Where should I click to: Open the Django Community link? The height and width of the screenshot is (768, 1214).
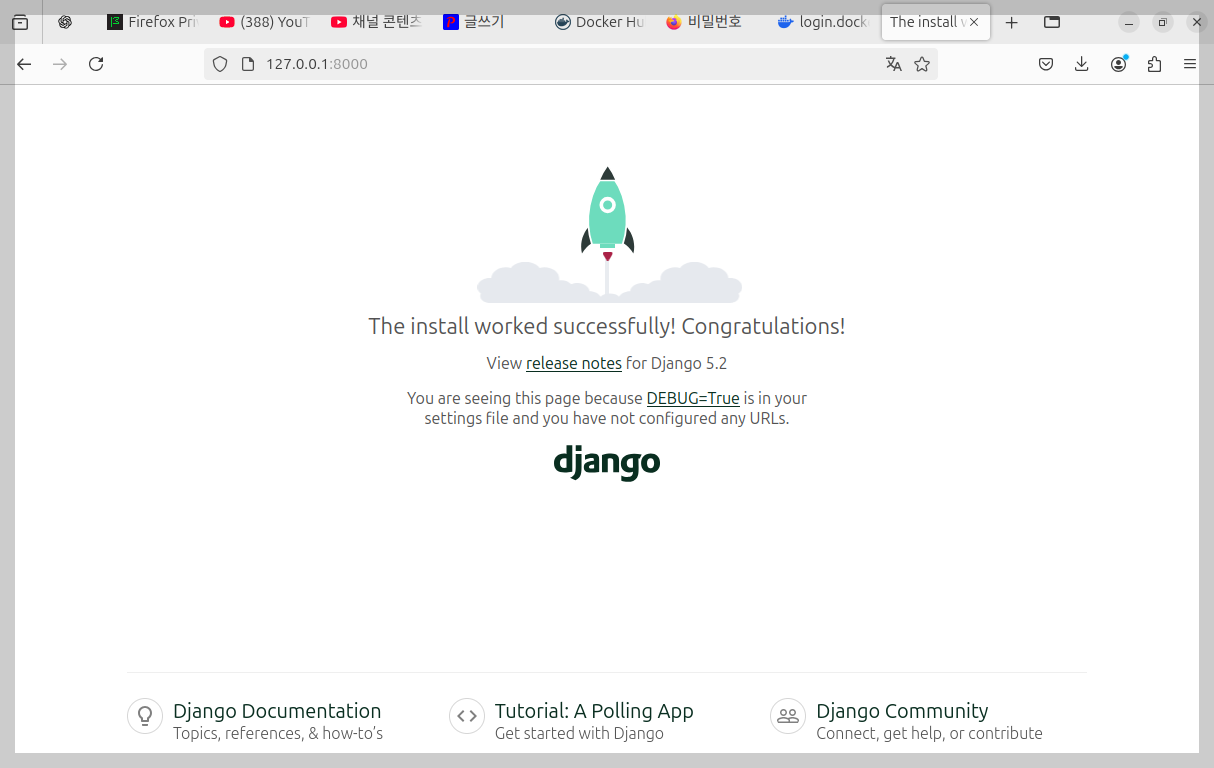click(902, 711)
